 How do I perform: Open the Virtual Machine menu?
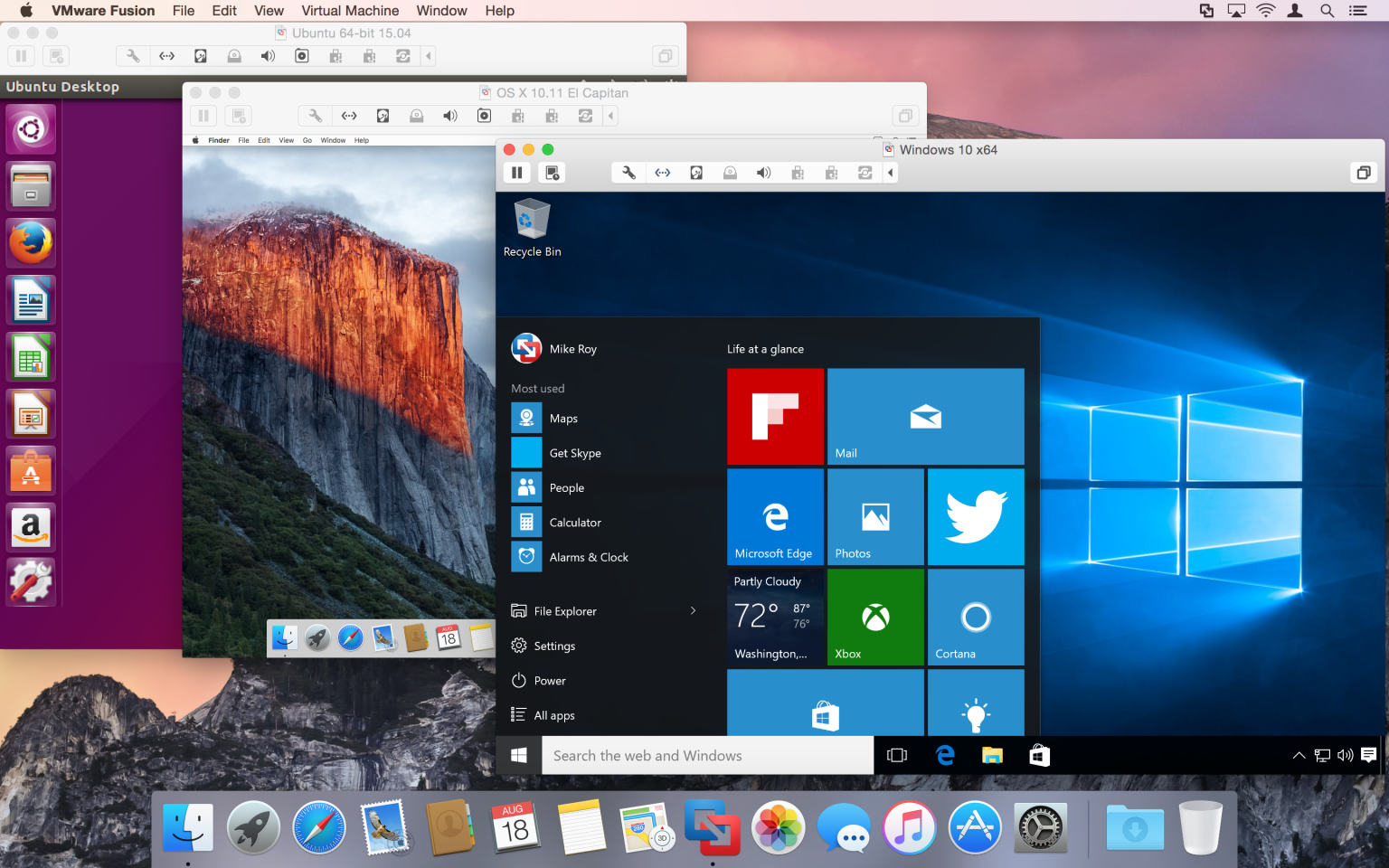click(350, 10)
